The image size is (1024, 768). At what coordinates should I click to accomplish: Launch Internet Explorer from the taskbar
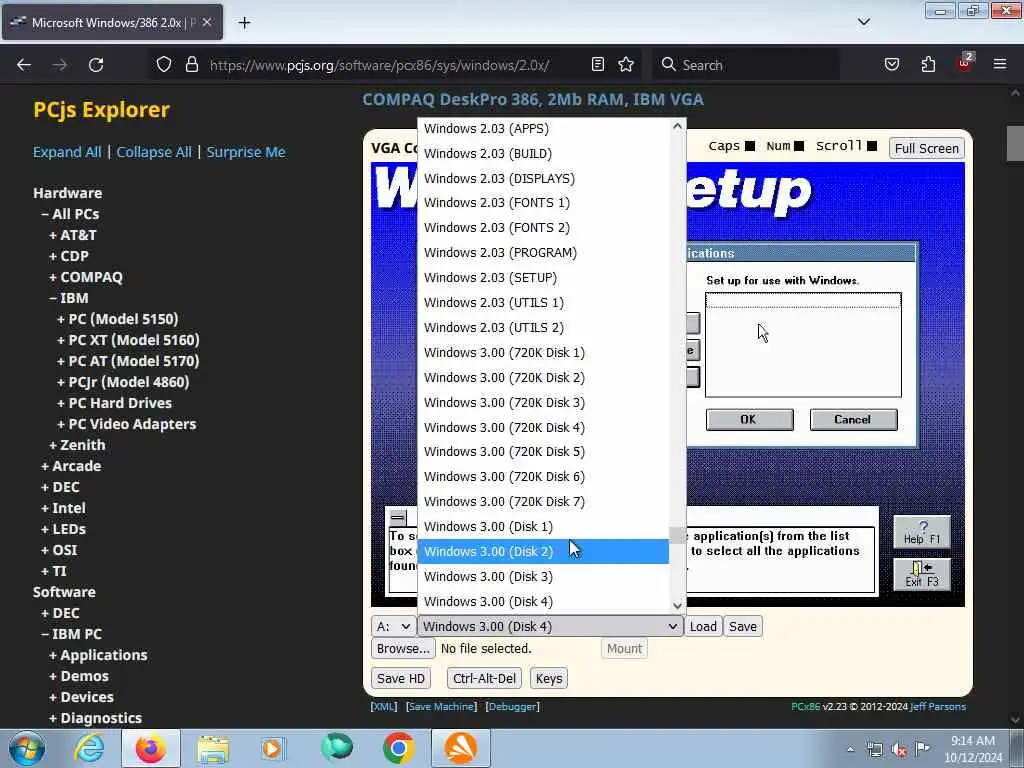(x=89, y=748)
